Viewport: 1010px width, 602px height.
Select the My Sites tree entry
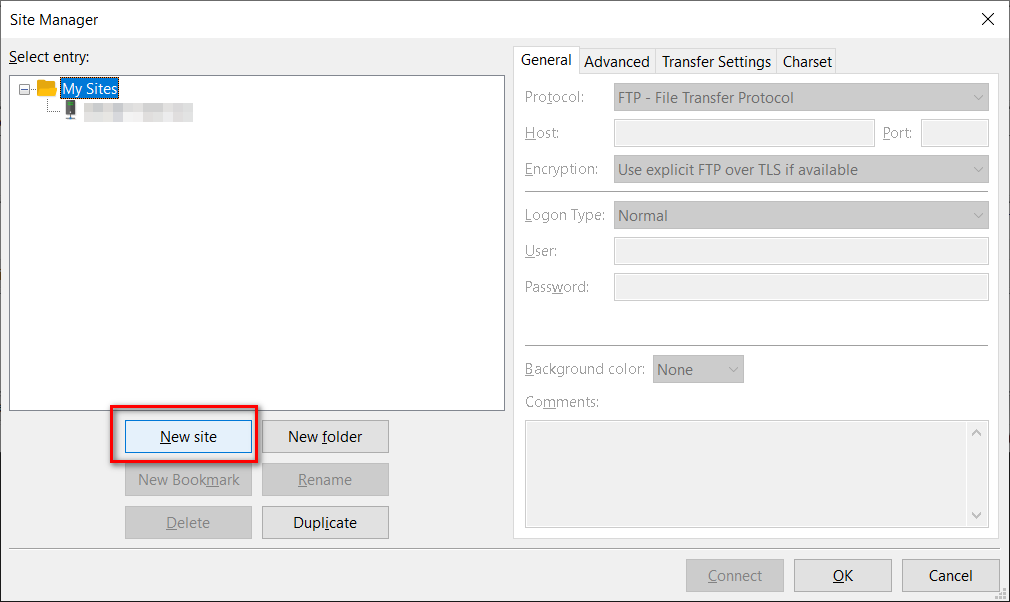coord(89,89)
